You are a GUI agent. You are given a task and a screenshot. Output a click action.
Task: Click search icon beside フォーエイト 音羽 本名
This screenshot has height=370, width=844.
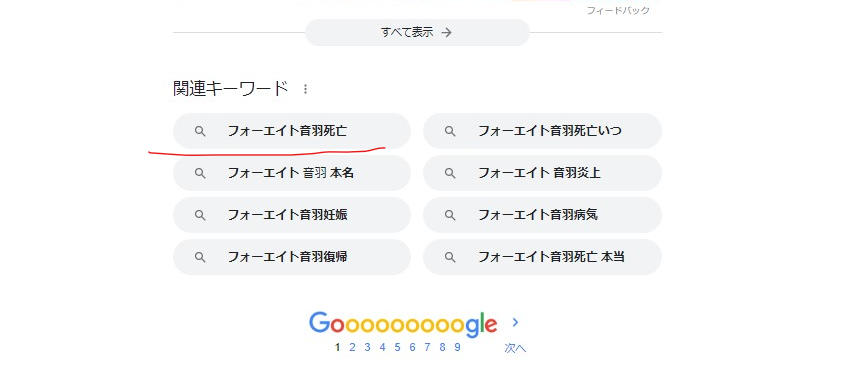[200, 173]
